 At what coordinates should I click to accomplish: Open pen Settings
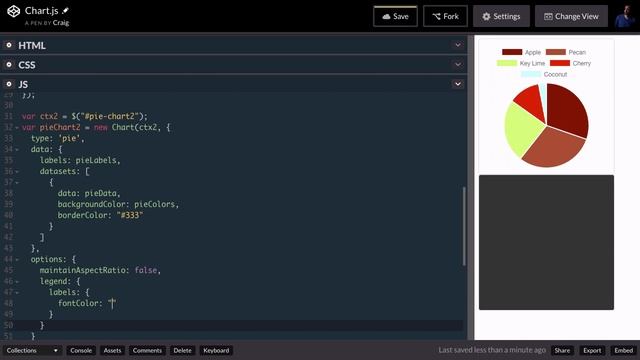(x=501, y=16)
